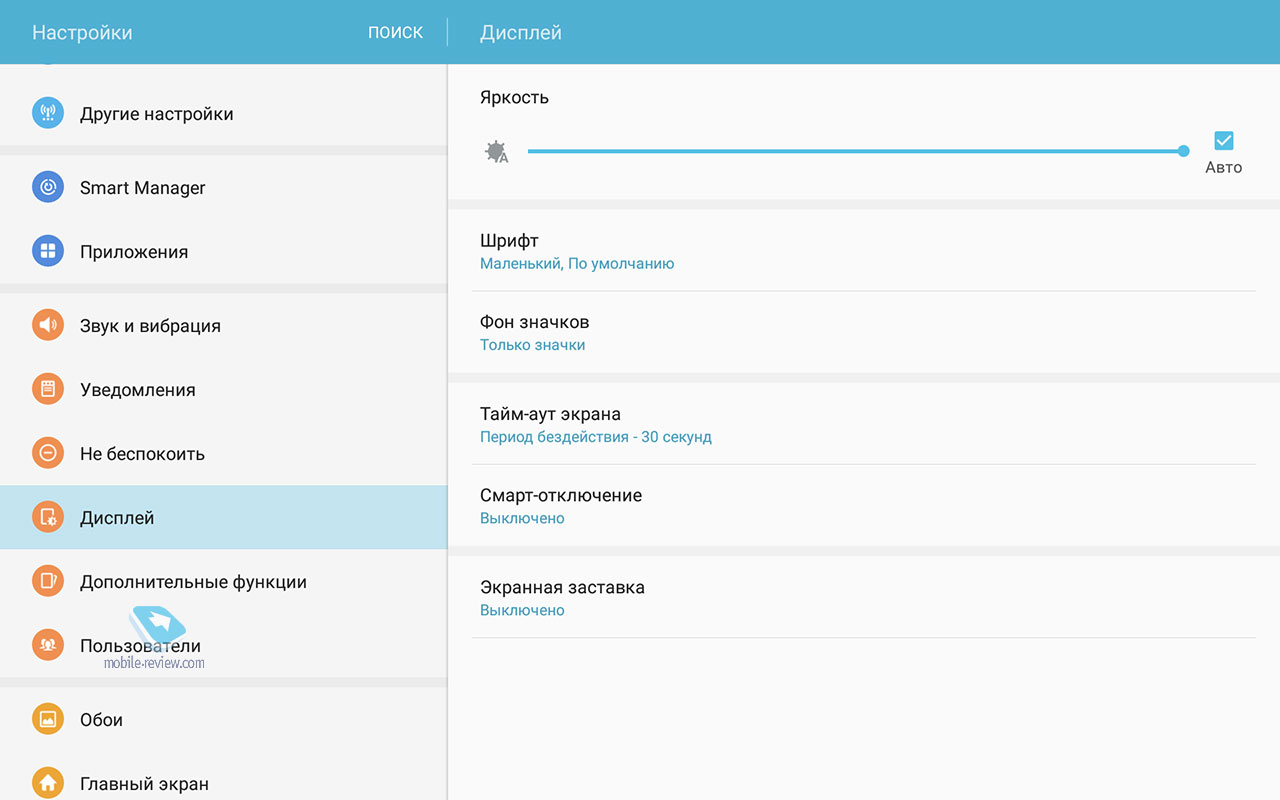Click the brightness slider track

(x=850, y=152)
